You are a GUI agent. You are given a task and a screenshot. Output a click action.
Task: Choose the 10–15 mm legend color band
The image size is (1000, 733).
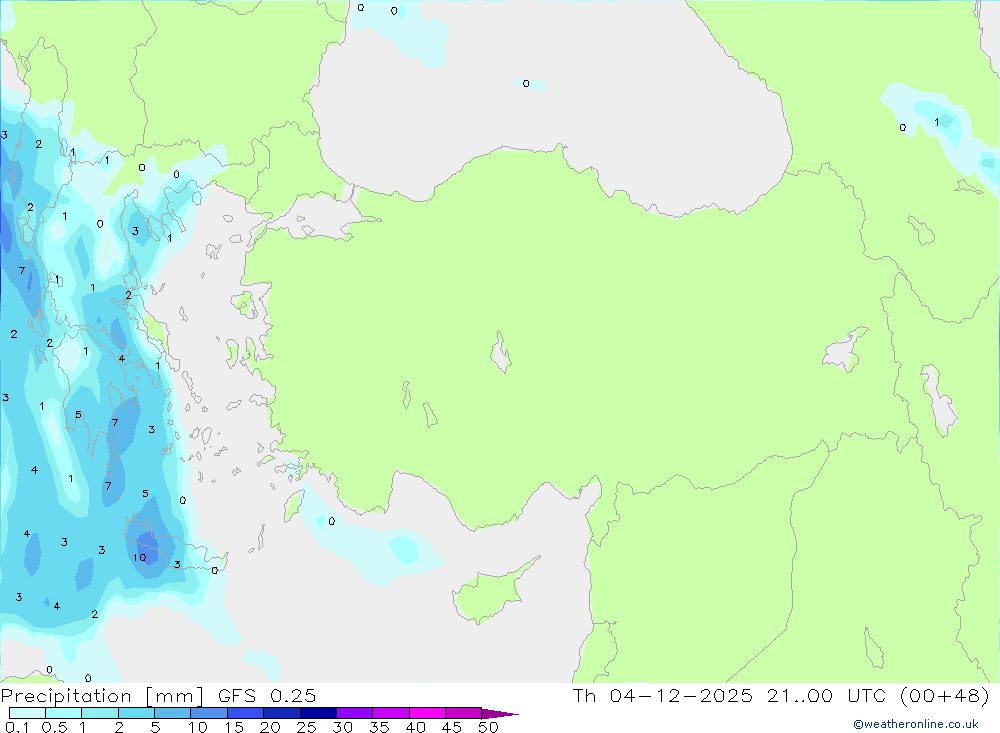coord(209,713)
